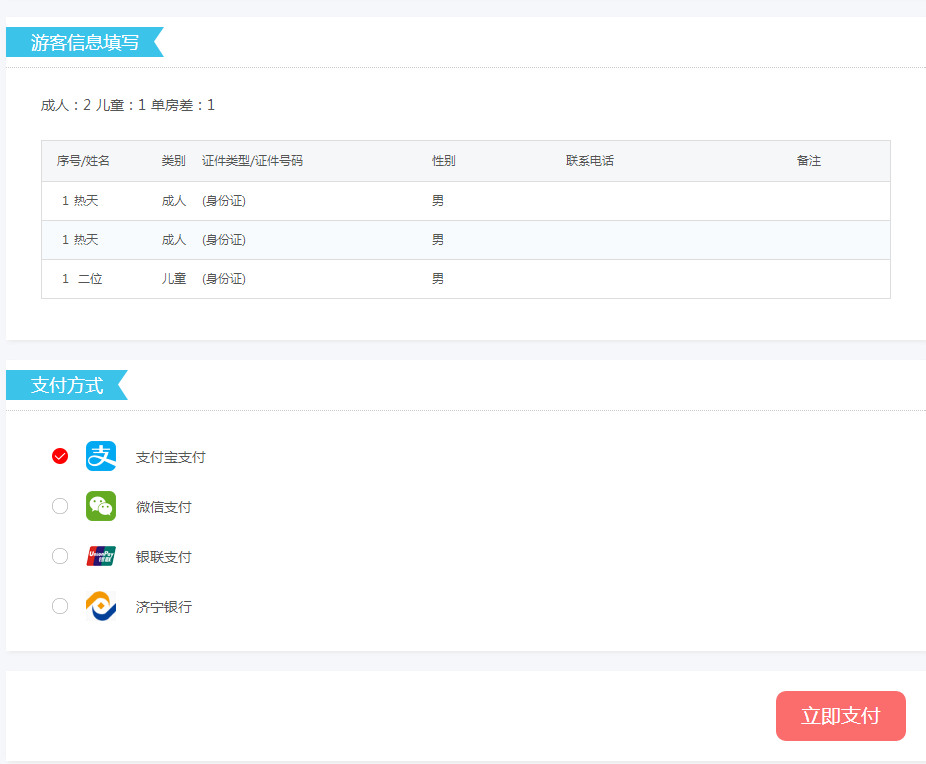Click the 序号/姓名 column header
Image resolution: width=926 pixels, height=764 pixels.
point(83,161)
